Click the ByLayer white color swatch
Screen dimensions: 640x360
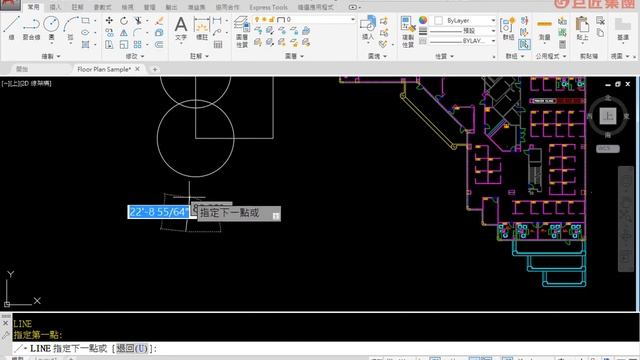tap(439, 20)
